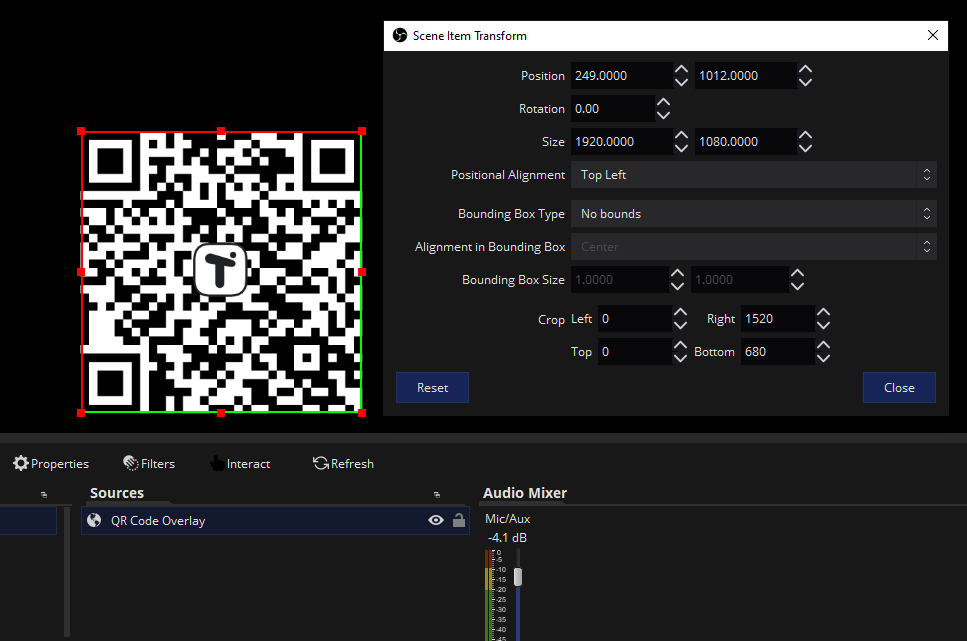
Task: Click the Mic/Aux audio level meter
Action: point(488,595)
